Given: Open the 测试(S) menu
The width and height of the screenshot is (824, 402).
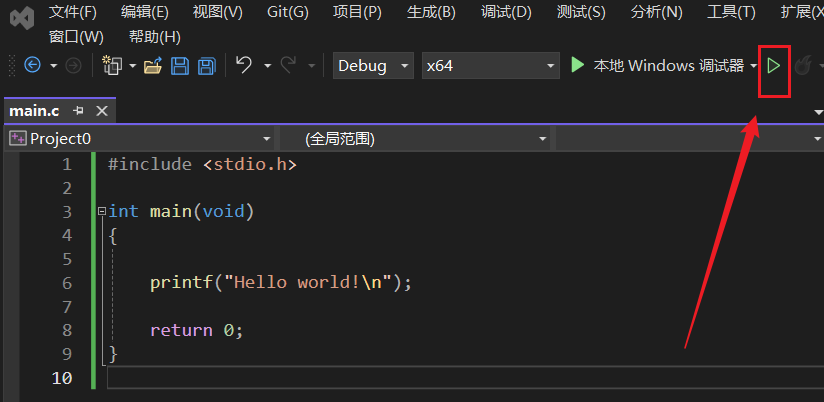Looking at the screenshot, I should click(581, 12).
